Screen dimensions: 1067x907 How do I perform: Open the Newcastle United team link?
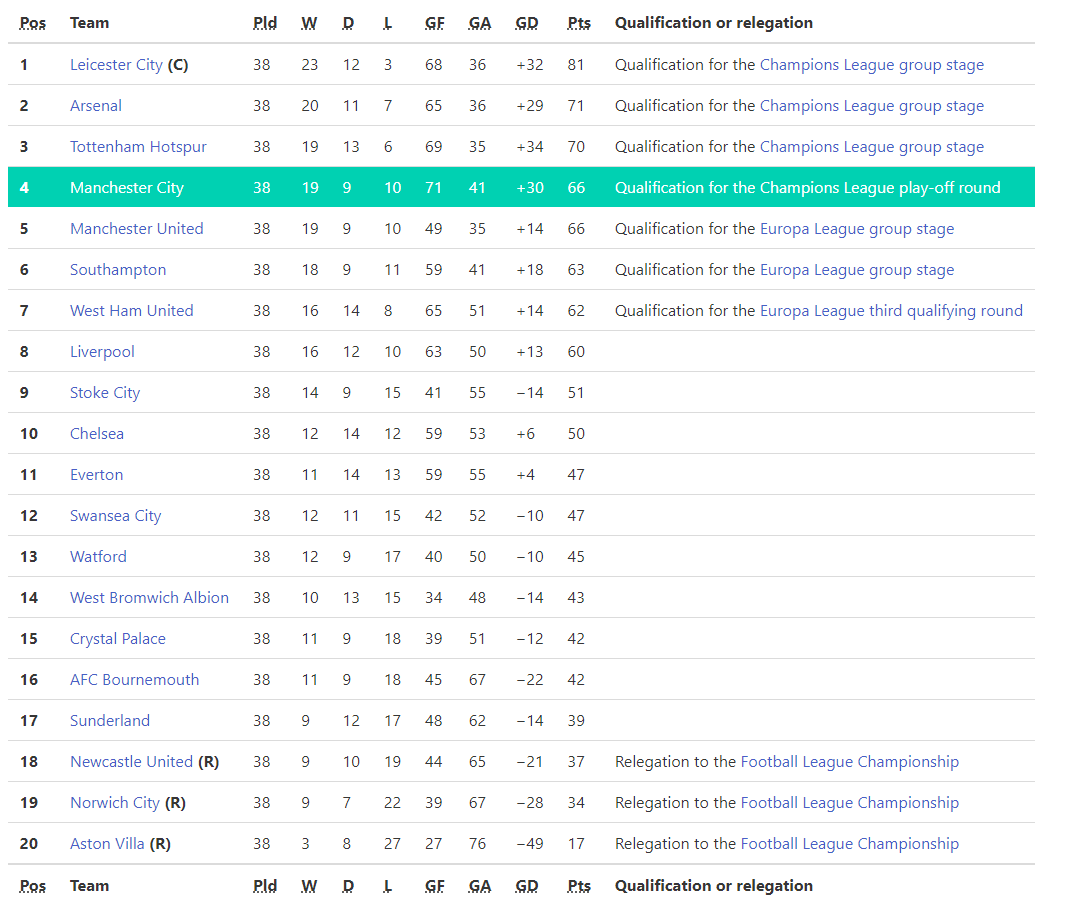point(131,761)
